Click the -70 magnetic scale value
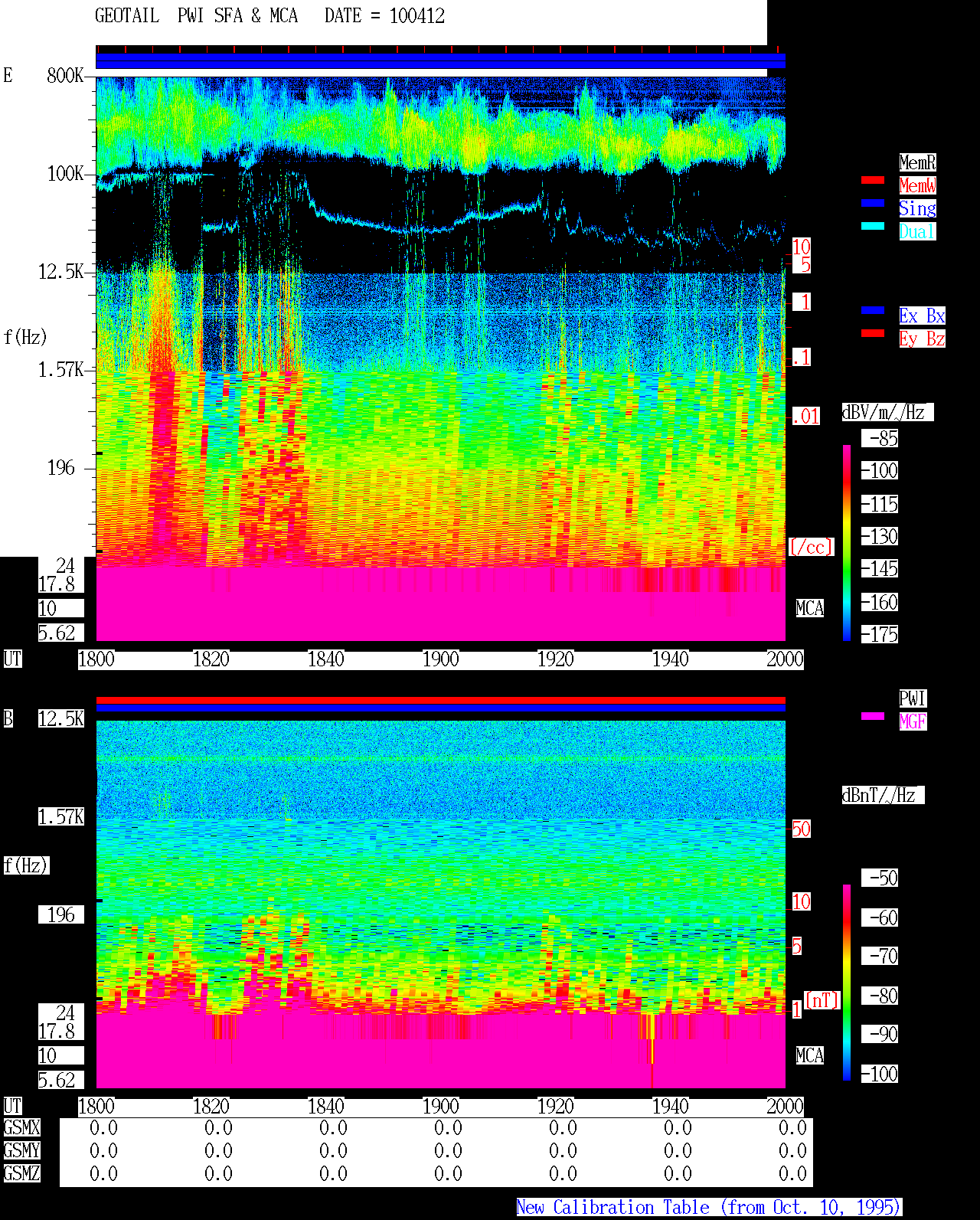 pos(880,956)
